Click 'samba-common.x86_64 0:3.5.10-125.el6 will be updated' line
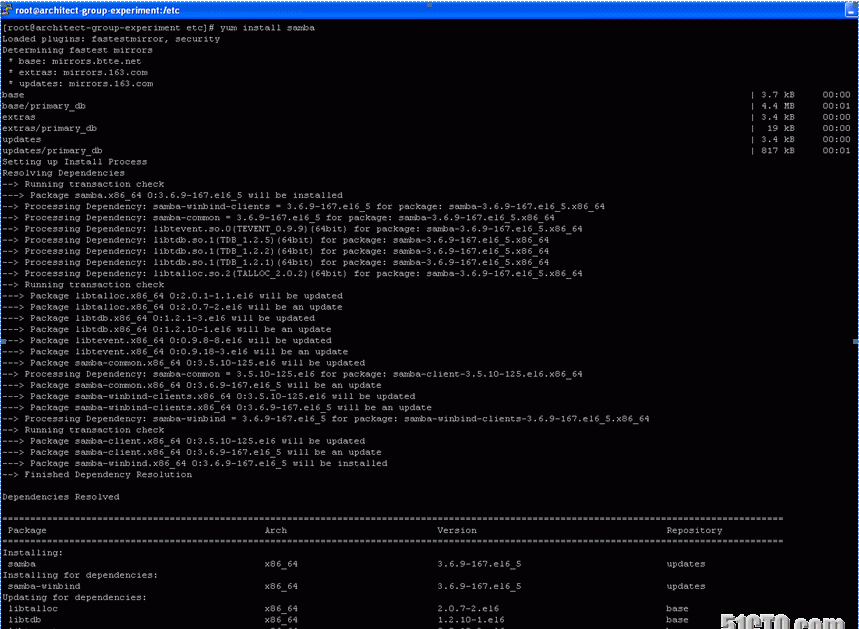This screenshot has width=859, height=629. click(184, 363)
